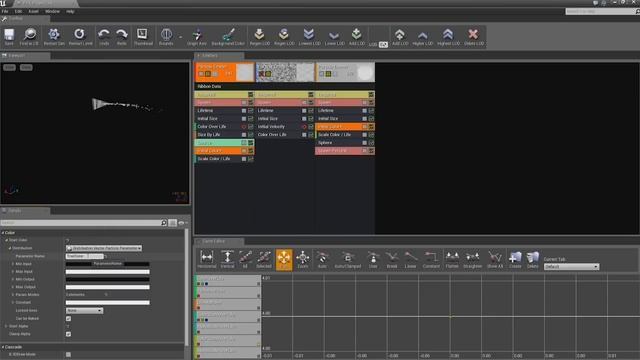This screenshot has width=640, height=360.
Task: Click the curve editor Create tab icon
Action: pos(515,258)
